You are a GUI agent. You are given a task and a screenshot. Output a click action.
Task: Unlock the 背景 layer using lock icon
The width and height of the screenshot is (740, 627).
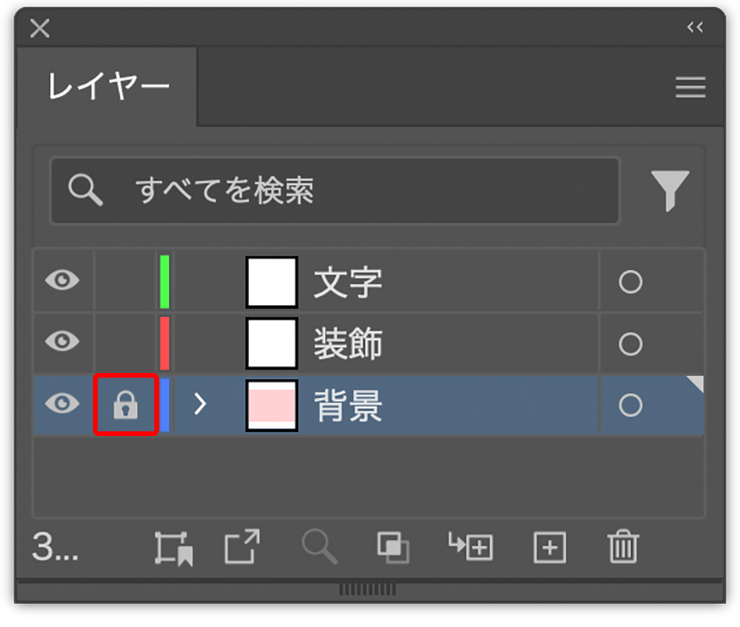(125, 405)
